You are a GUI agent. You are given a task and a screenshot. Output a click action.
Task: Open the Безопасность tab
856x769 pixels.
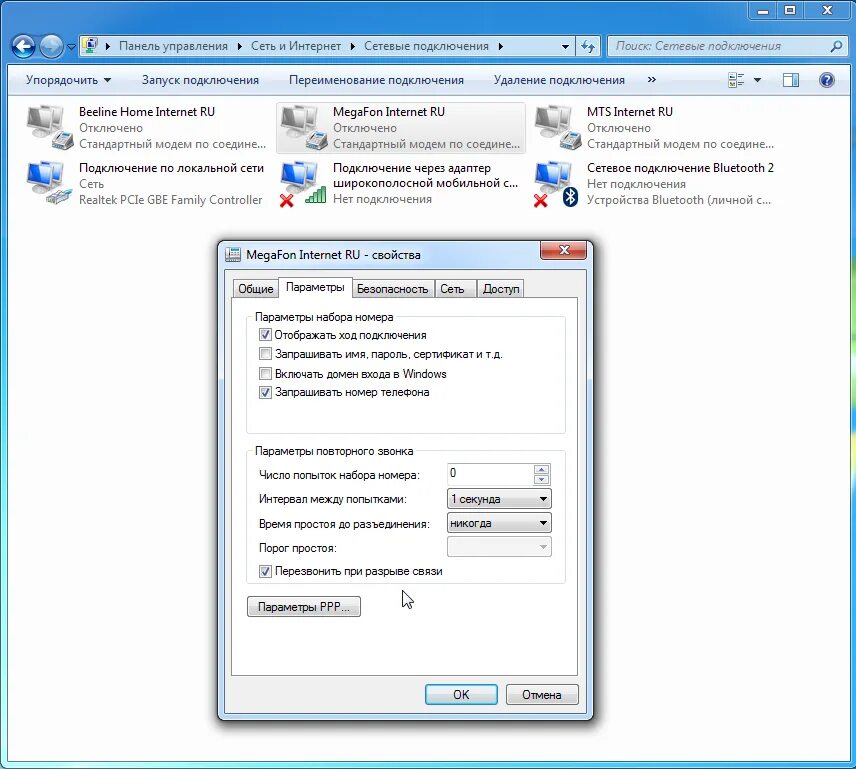click(393, 289)
